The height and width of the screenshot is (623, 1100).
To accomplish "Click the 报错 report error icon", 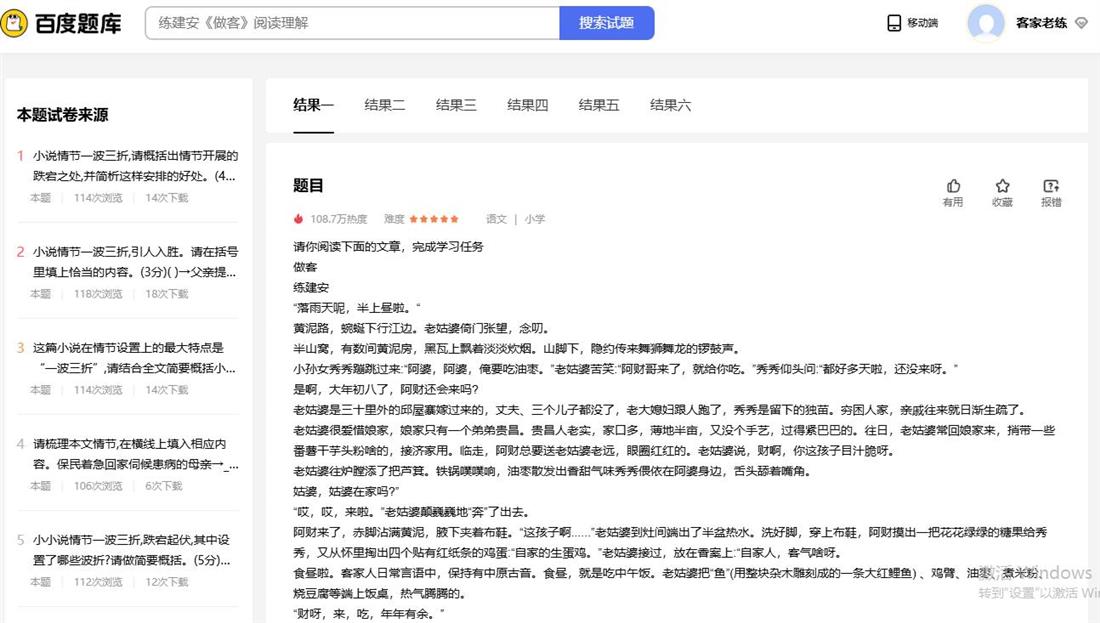I will click(1051, 186).
